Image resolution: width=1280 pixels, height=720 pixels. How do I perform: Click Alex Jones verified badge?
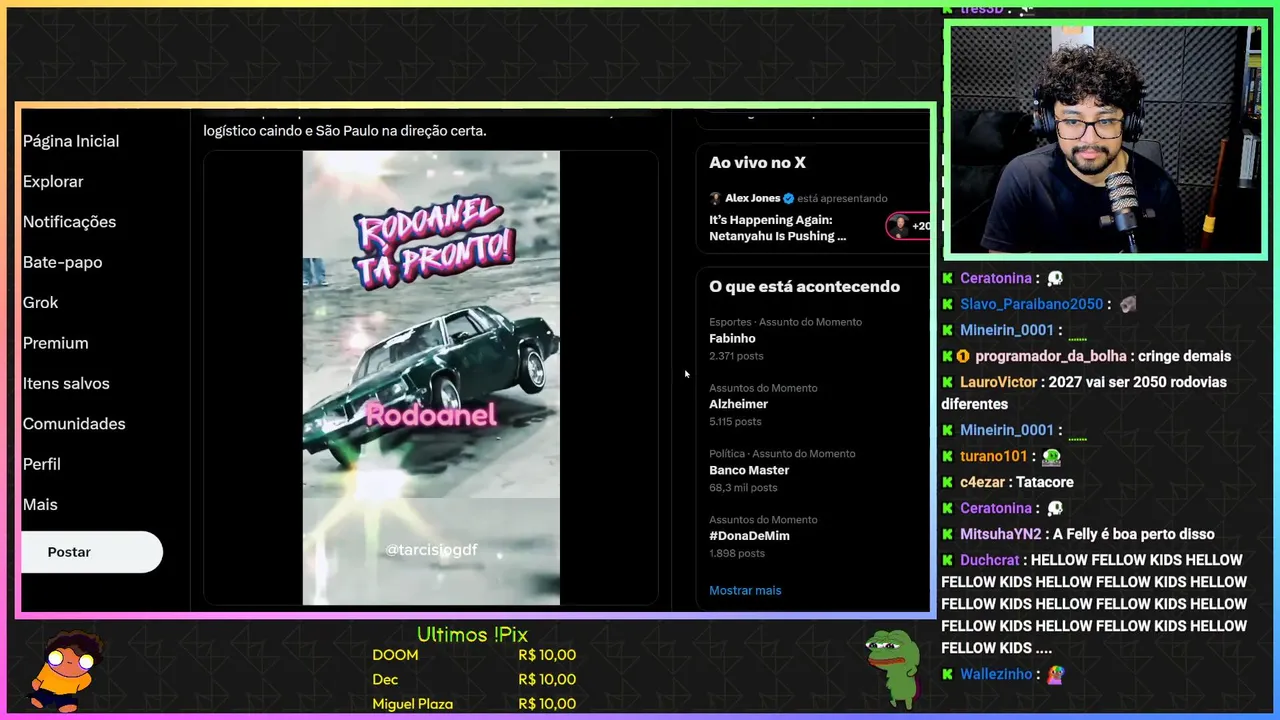point(789,198)
